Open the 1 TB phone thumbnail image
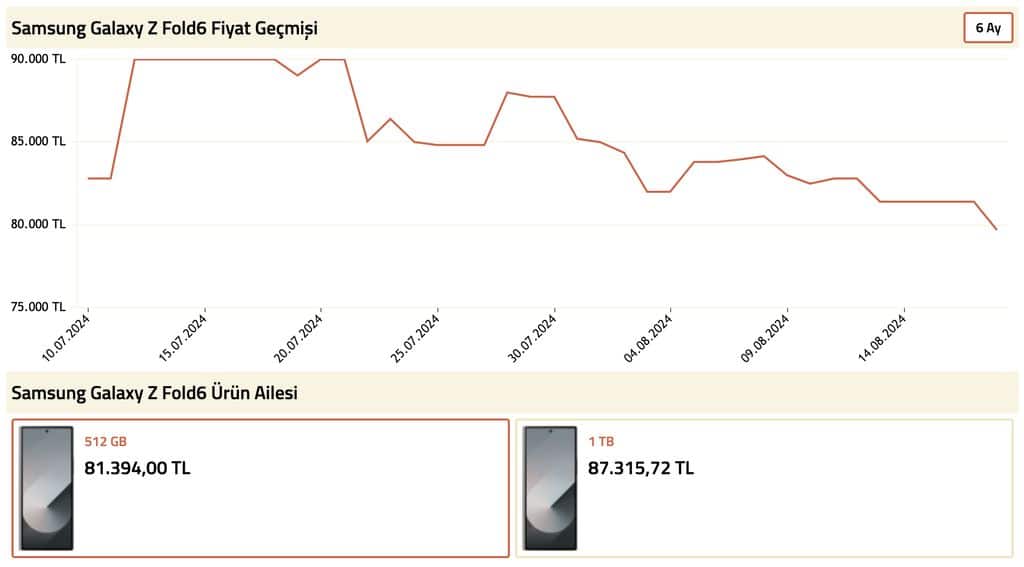 click(551, 488)
